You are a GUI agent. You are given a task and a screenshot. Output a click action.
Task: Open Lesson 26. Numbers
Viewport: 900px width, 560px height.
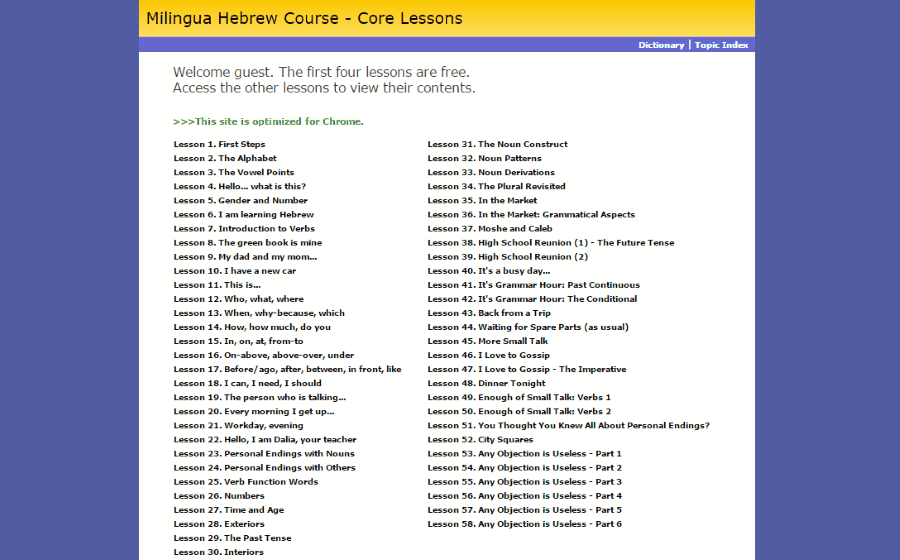pos(219,496)
